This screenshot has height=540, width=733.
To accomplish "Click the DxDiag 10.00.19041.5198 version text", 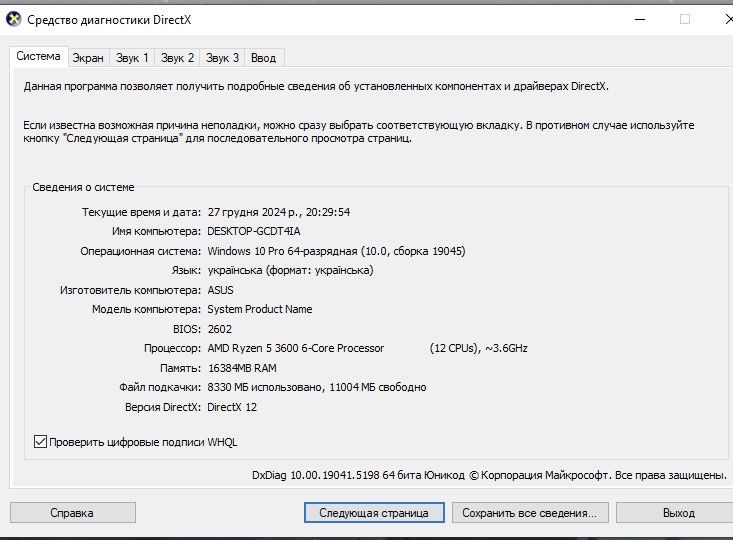I will (x=489, y=475).
